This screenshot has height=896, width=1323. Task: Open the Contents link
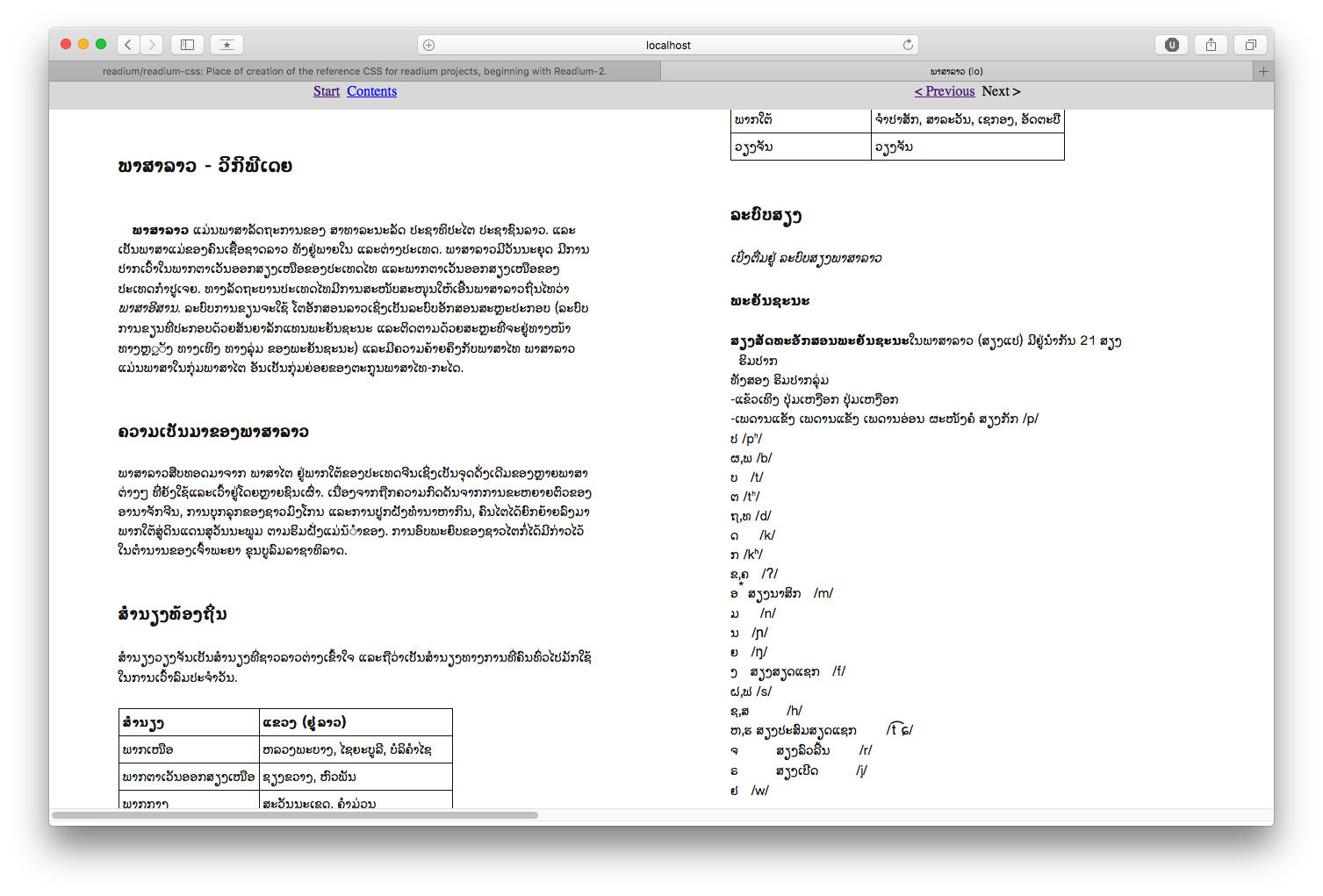coord(371,91)
